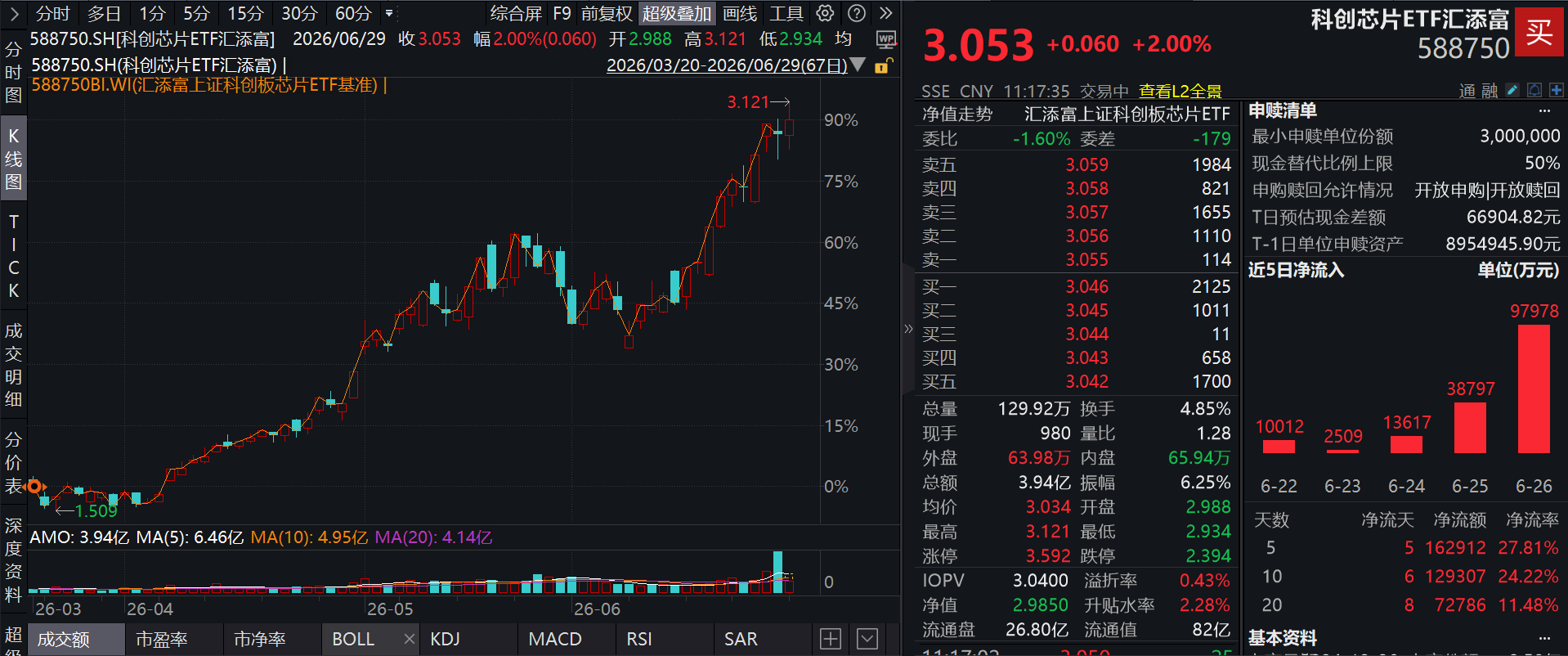The image size is (1568, 656).
Task: Open more options on 申赎清单
Action: [x=1544, y=110]
